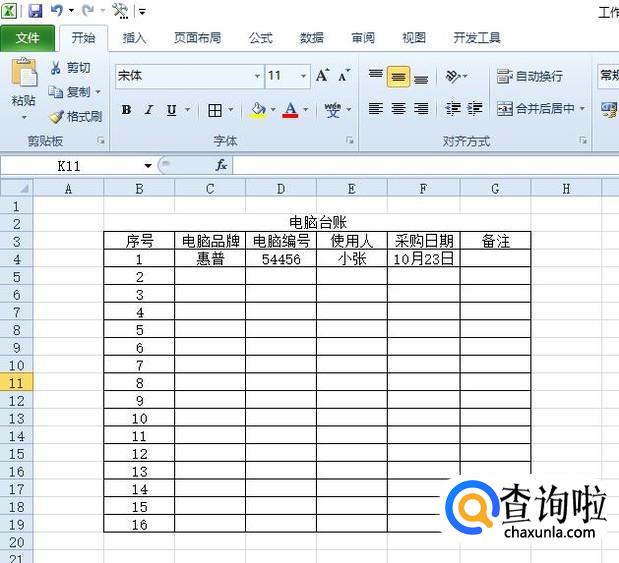This screenshot has width=619, height=563.
Task: Open underline style dropdown arrow
Action: [x=188, y=110]
